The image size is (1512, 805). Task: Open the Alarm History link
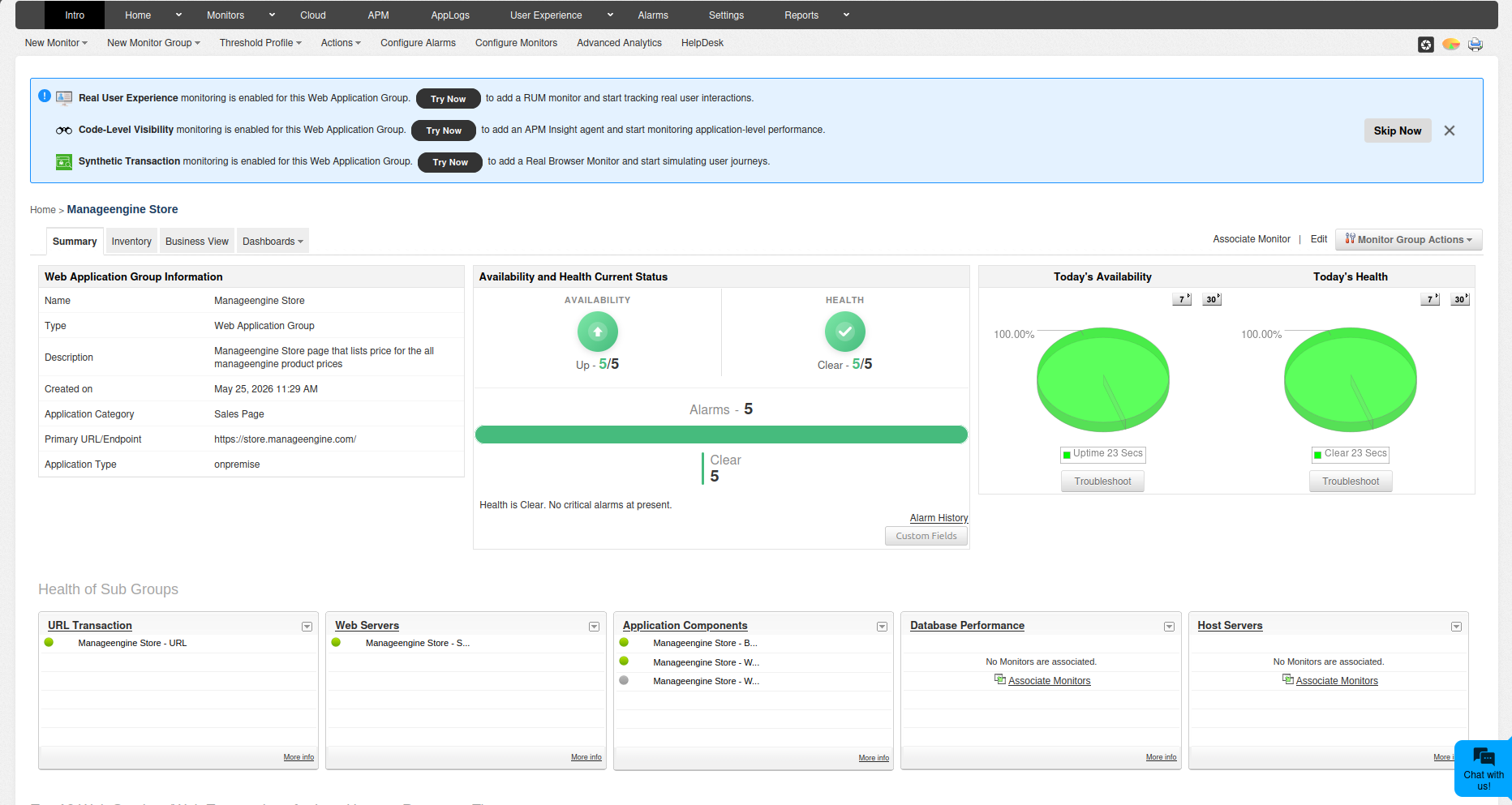(x=939, y=517)
